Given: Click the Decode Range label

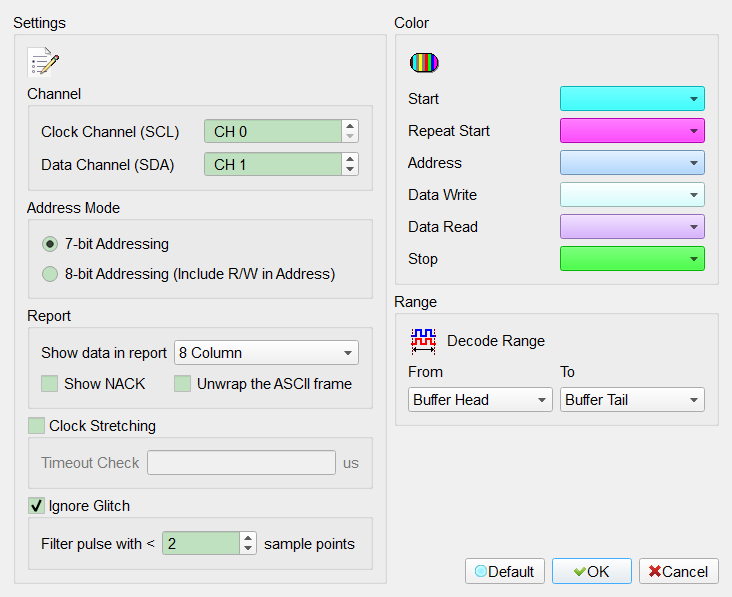Looking at the screenshot, I should 496,341.
